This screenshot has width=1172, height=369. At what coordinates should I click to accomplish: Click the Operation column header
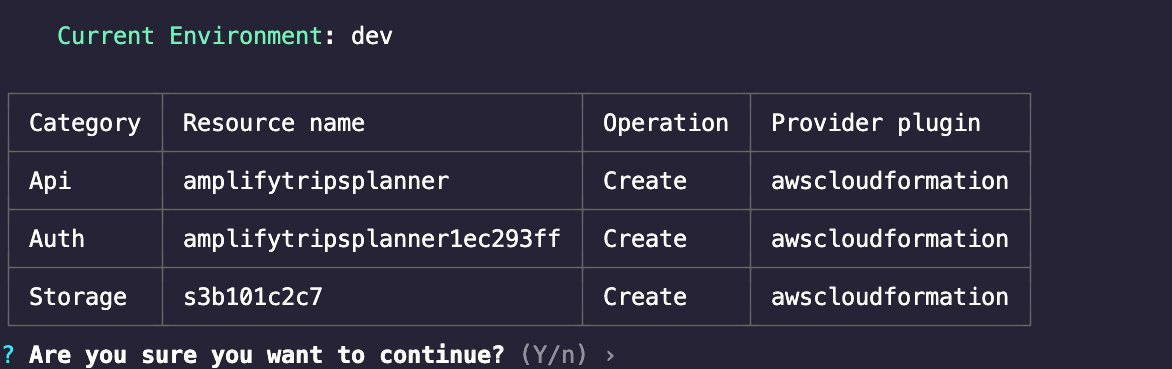click(666, 123)
